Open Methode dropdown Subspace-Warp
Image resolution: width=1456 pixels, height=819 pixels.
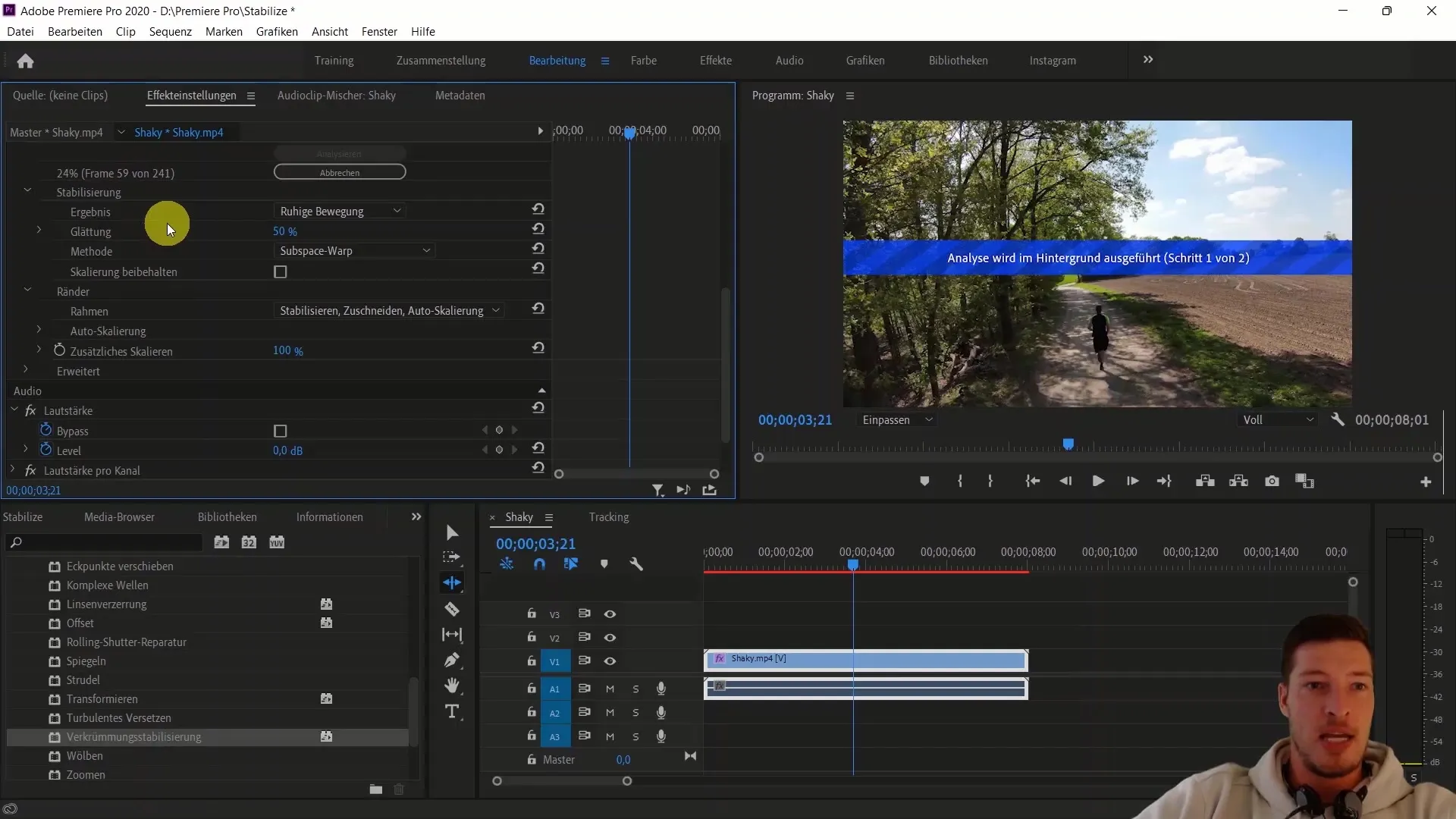[355, 251]
